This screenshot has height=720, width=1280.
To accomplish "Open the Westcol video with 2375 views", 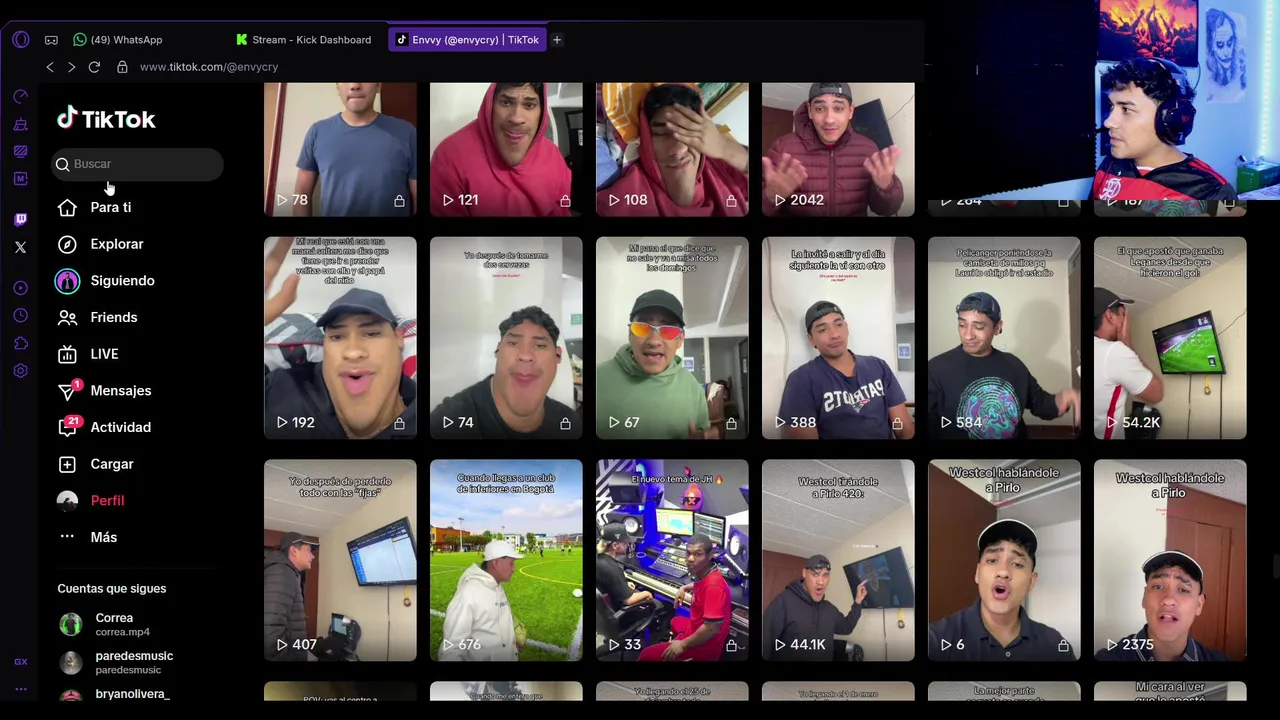I will pos(1170,560).
